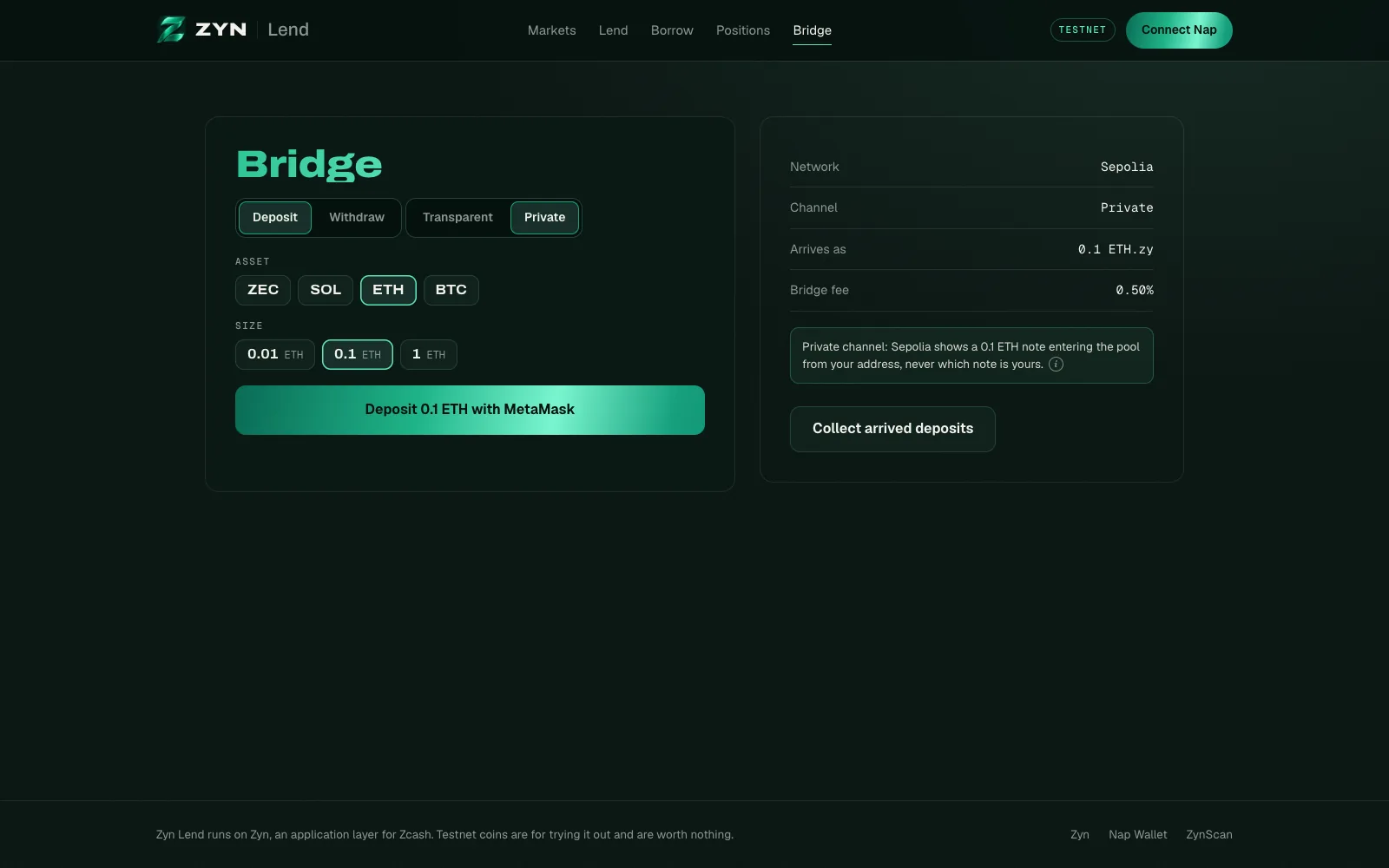
Task: Click the 0.1 ETH.zy arrives-as value
Action: pyautogui.click(x=1116, y=249)
